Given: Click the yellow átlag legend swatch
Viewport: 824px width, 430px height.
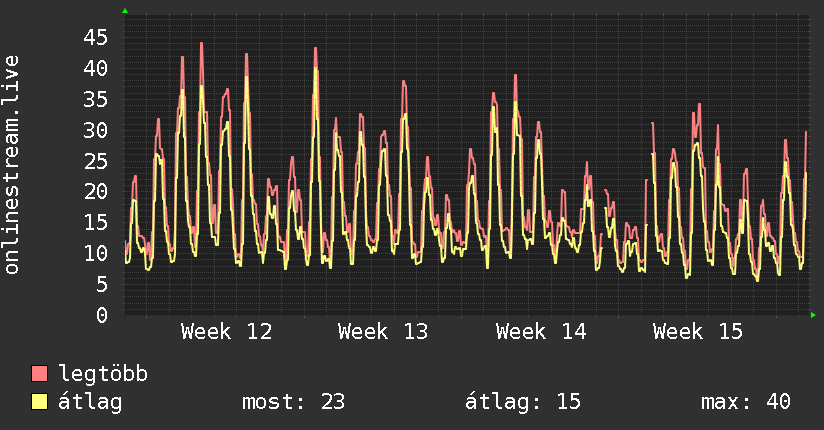Looking at the screenshot, I should point(39,401).
